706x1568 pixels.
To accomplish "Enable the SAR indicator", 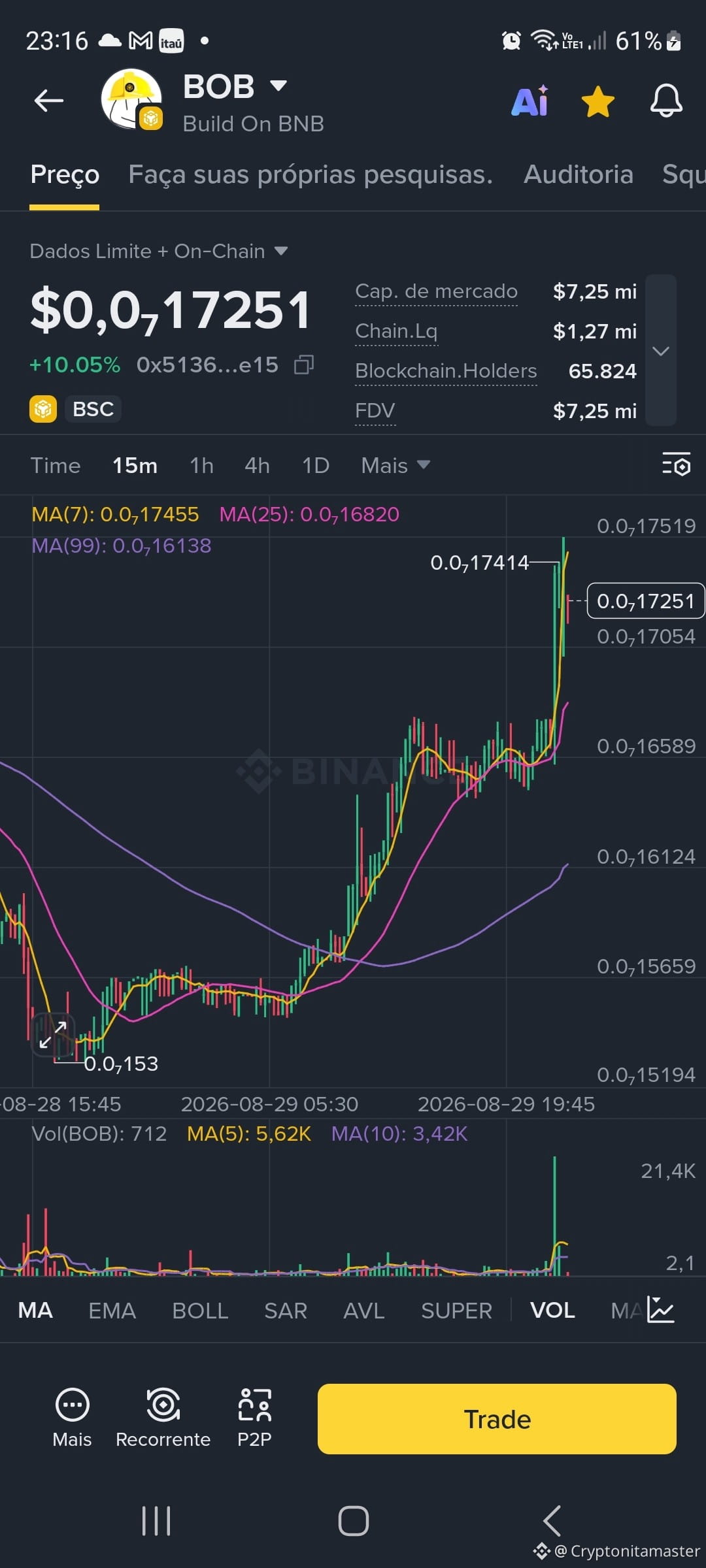I will coord(286,1311).
